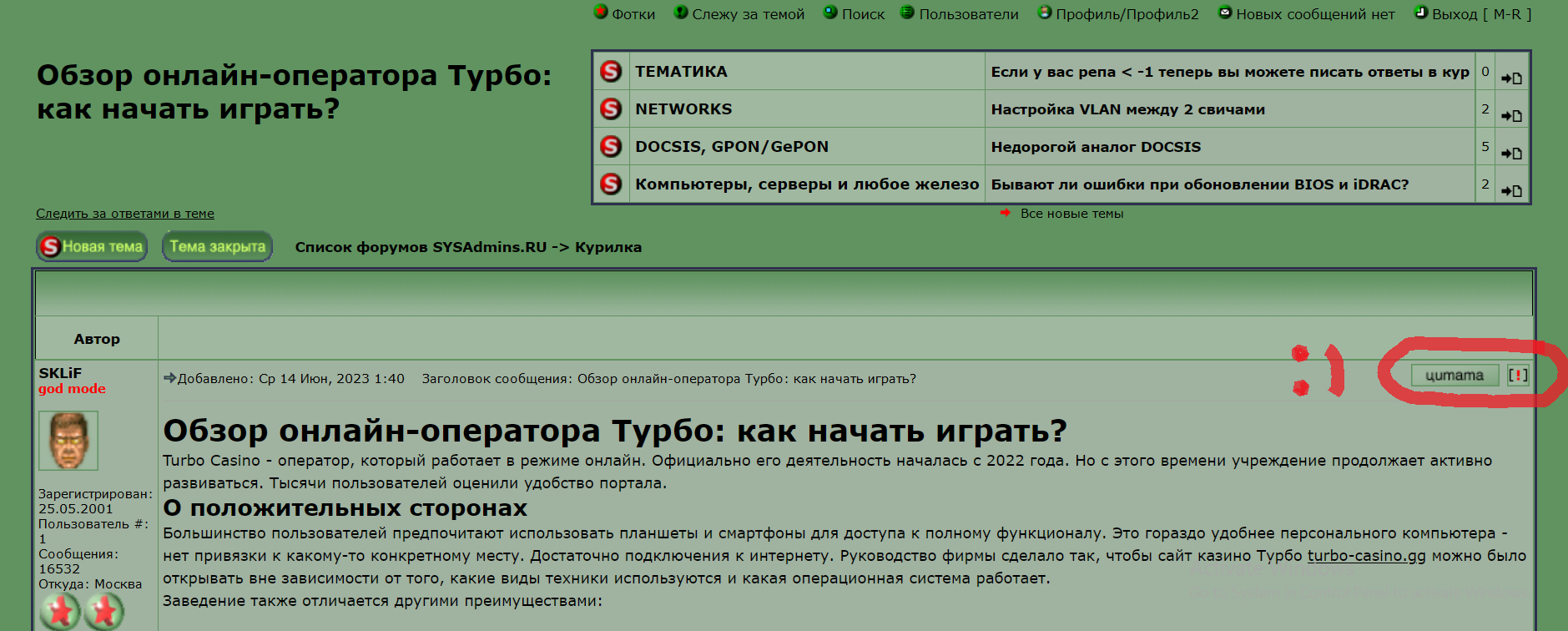The image size is (1568, 631).
Task: Open SKLiF author profile name
Action: click(60, 373)
